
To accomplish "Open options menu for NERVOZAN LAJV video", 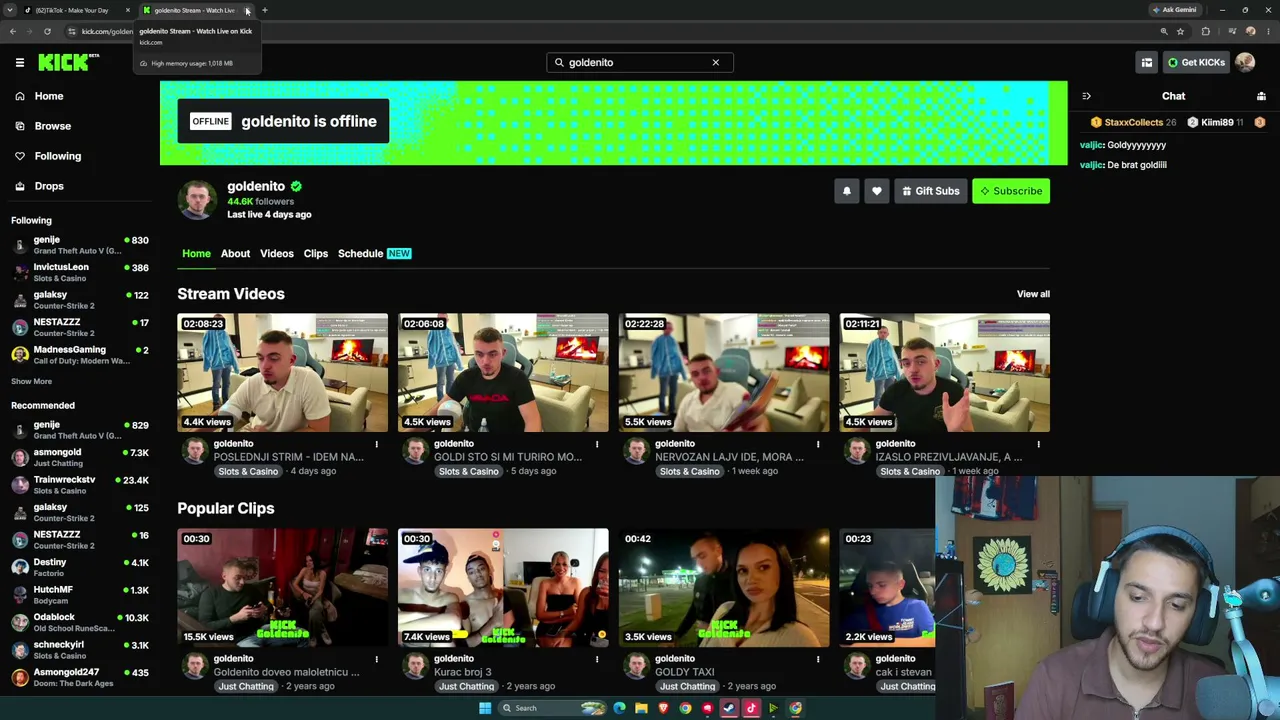I will [x=818, y=444].
